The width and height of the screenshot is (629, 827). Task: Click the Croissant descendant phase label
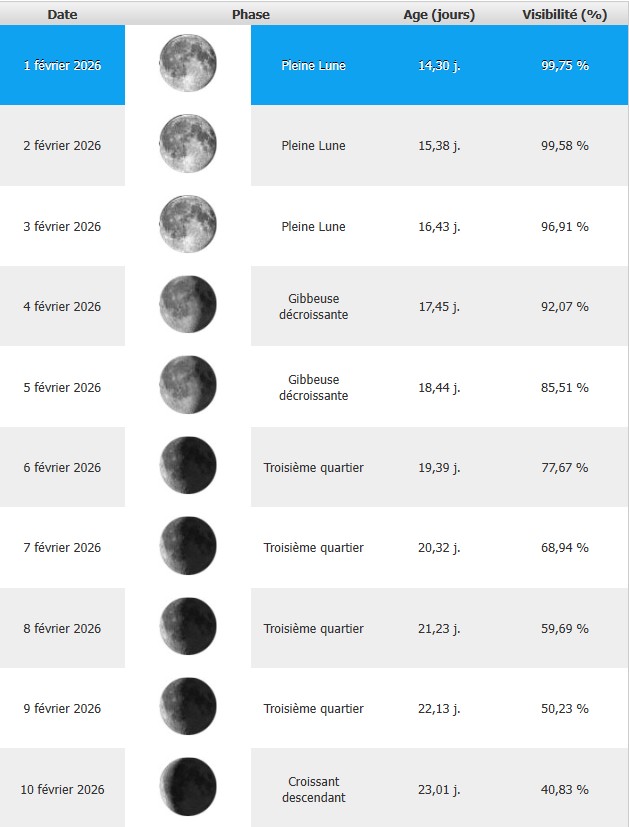tap(313, 789)
